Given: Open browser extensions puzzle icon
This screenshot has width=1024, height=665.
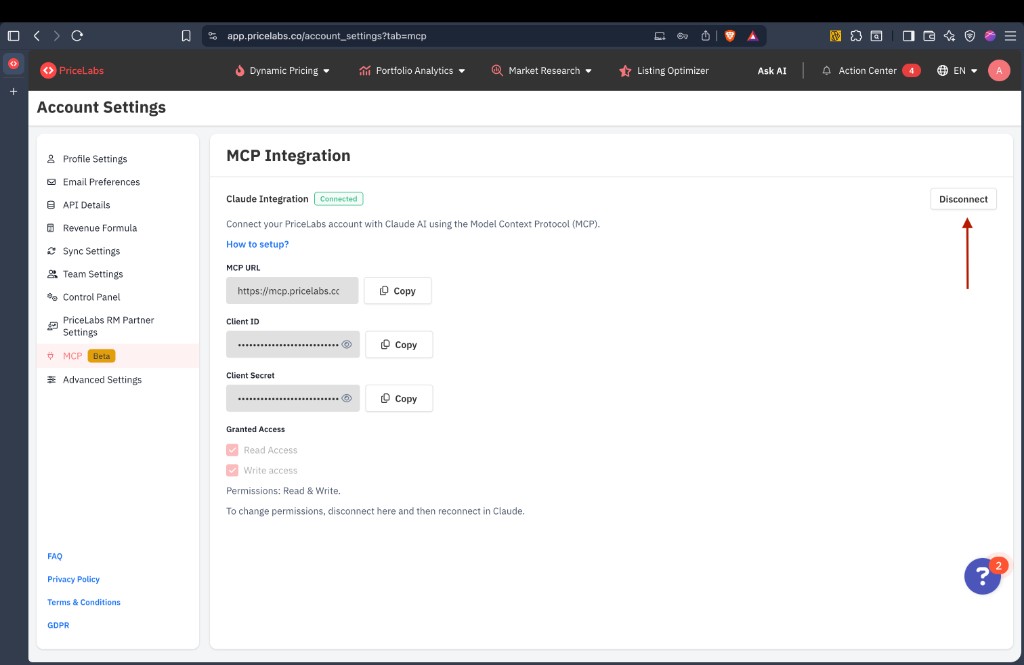Looking at the screenshot, I should pos(856,36).
